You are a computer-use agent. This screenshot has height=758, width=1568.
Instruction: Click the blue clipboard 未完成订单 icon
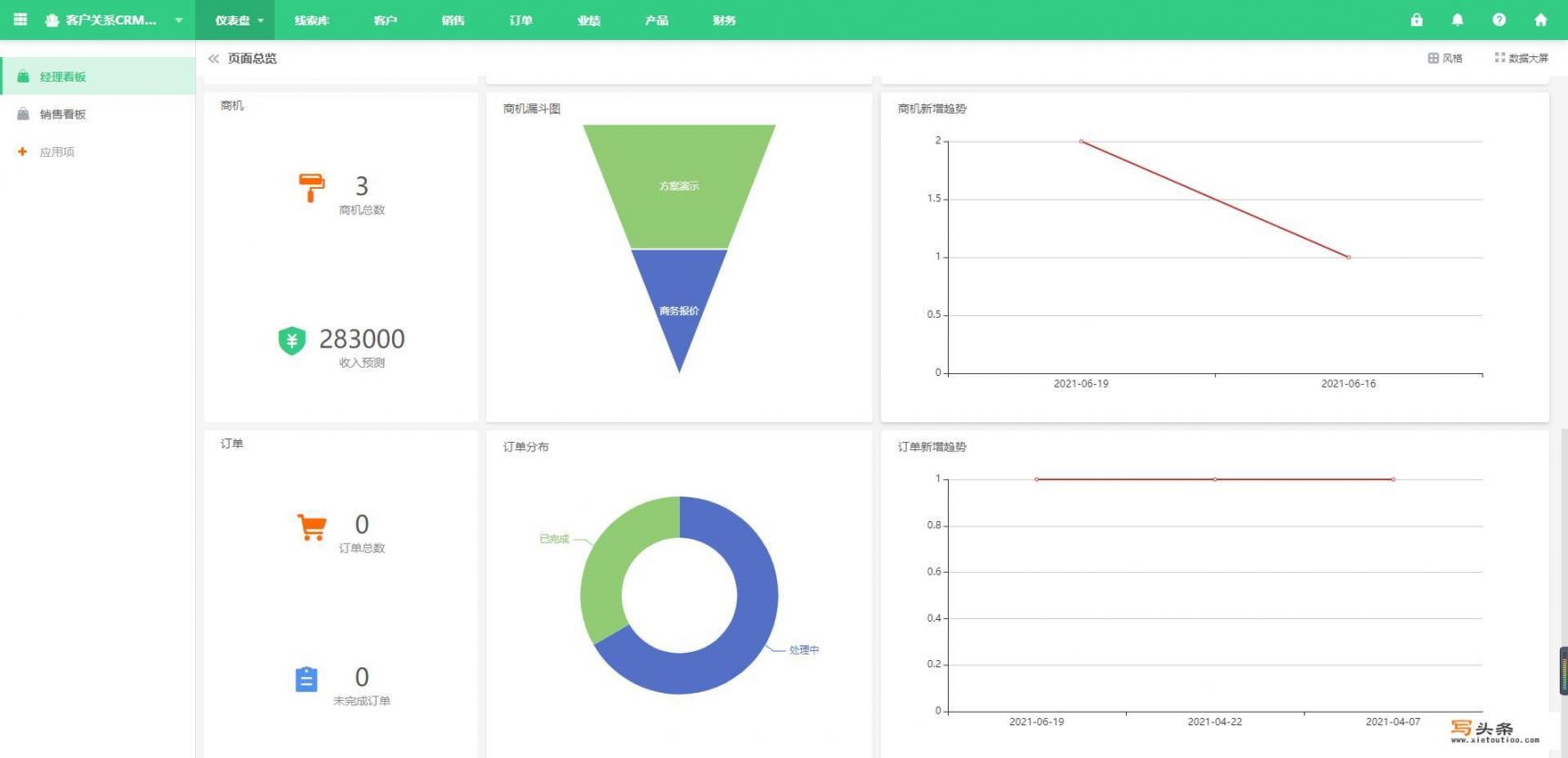click(307, 679)
